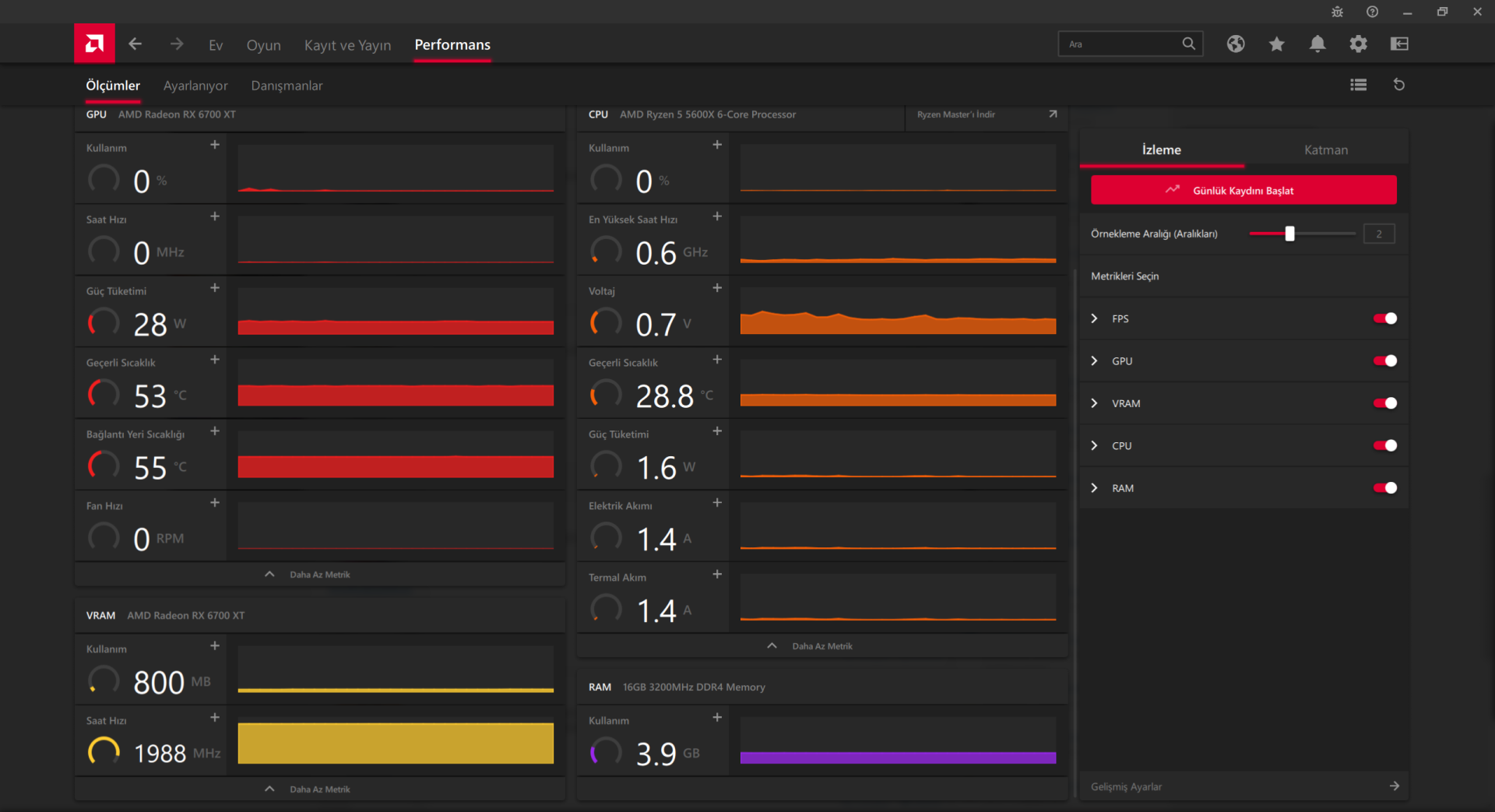
Task: Disable the VRAM metrics toggle
Action: click(1385, 403)
